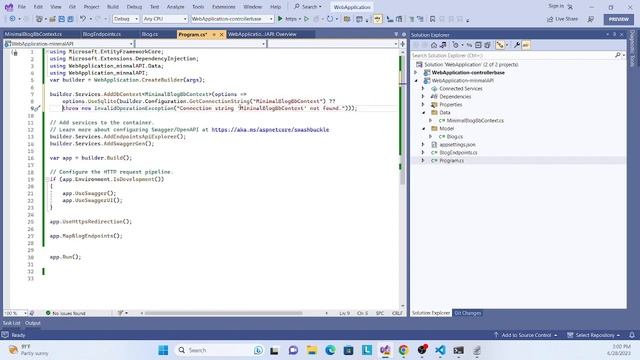Click the Hot Reload circular arrow icon
This screenshot has width=640, height=360.
(330, 19)
